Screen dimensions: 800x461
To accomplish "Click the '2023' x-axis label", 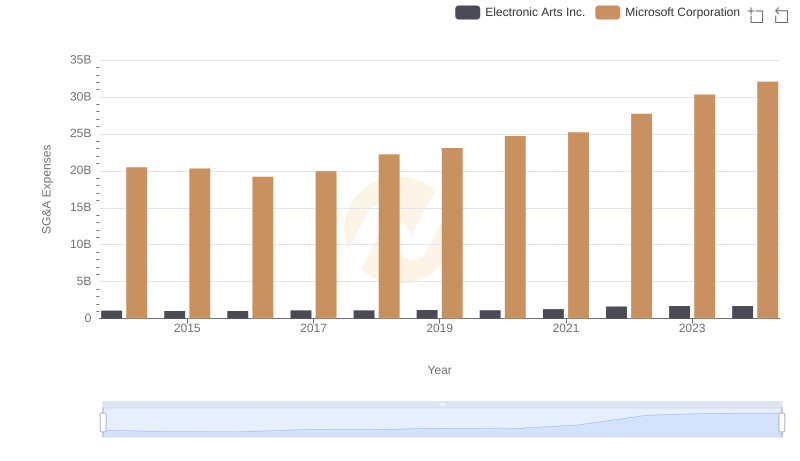I will pyautogui.click(x=692, y=328).
